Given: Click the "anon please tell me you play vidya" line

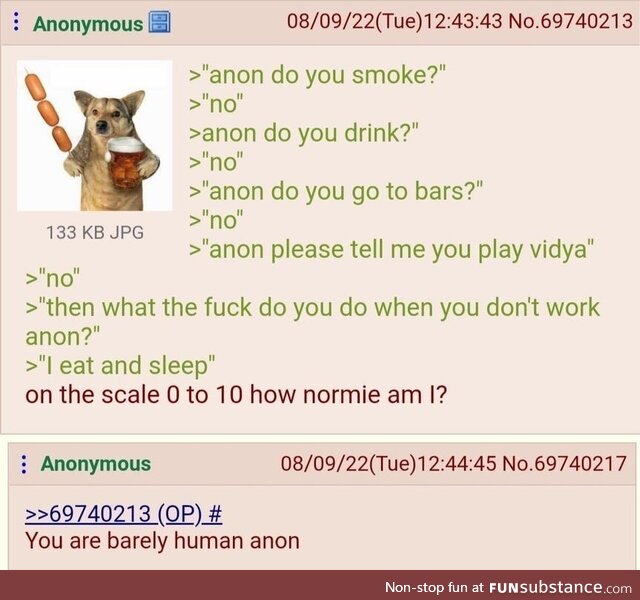Looking at the screenshot, I should (391, 250).
